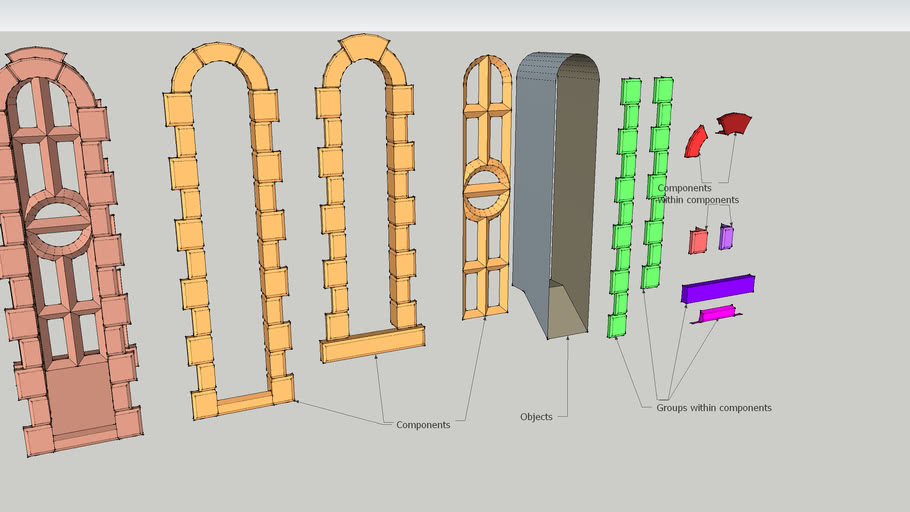
Task: Select the wide sill under the keystone arch
Action: (372, 344)
